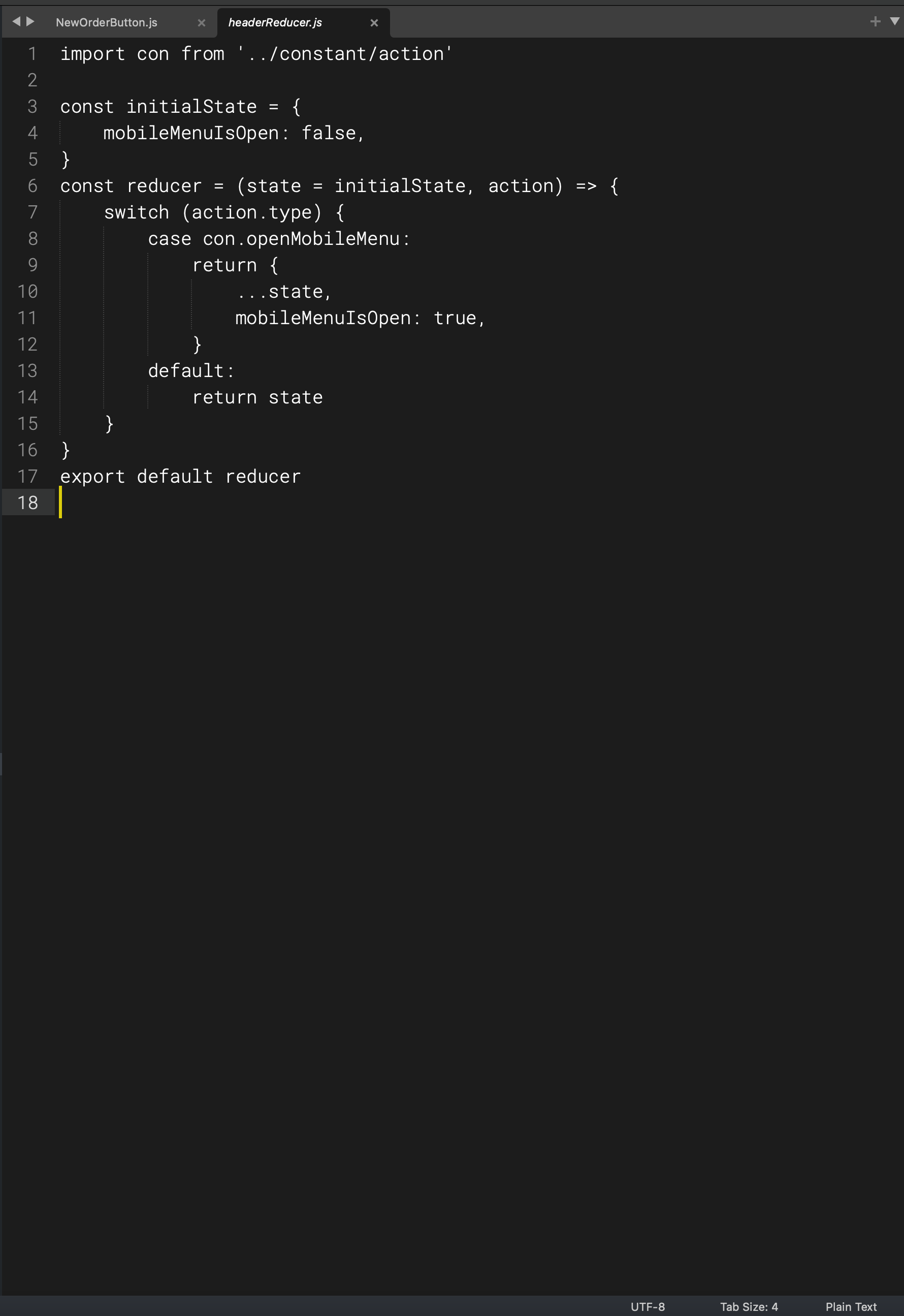This screenshot has width=904, height=1316.
Task: Click the word 'switch' on line 7
Action: pyautogui.click(x=137, y=212)
